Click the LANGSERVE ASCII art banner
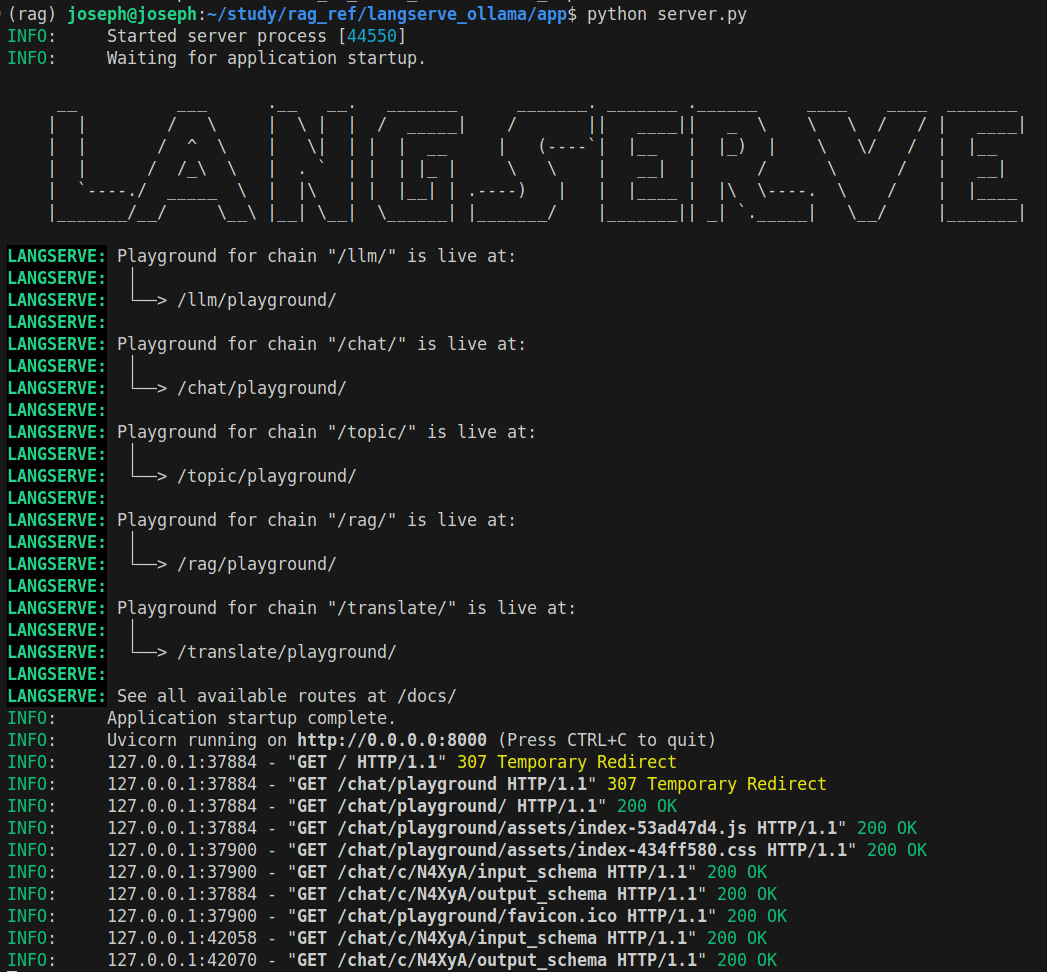The width and height of the screenshot is (1047, 972). (537, 164)
